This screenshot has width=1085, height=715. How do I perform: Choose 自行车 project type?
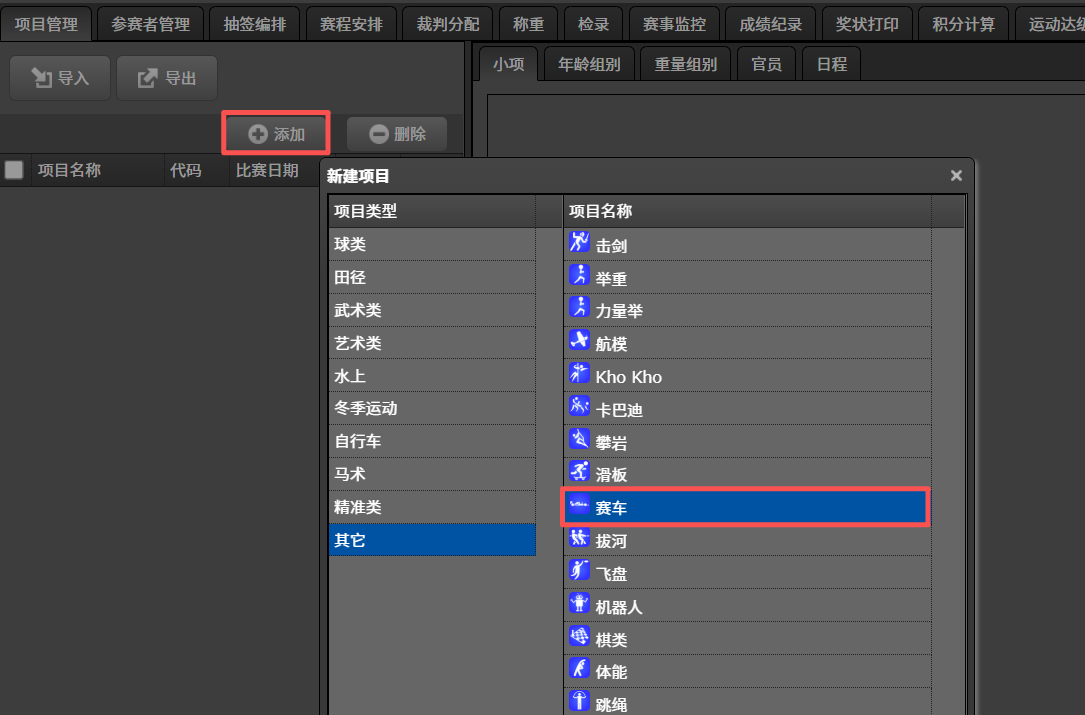(432, 442)
